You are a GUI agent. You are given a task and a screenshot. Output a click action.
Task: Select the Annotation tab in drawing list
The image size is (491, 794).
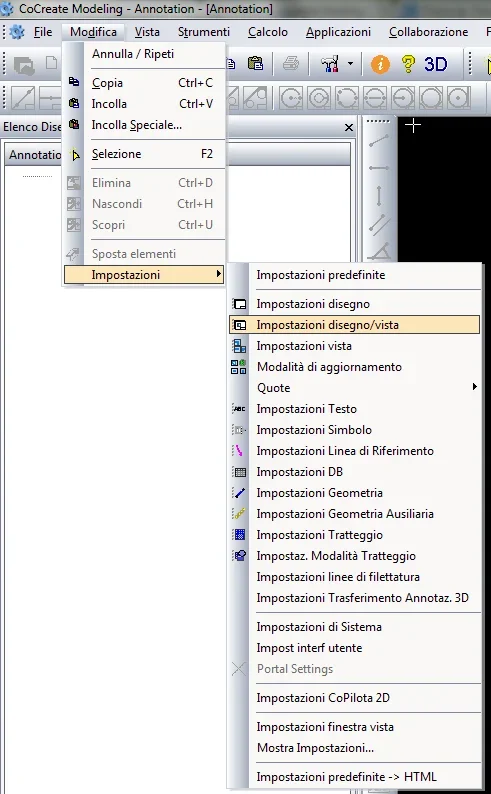point(34,155)
